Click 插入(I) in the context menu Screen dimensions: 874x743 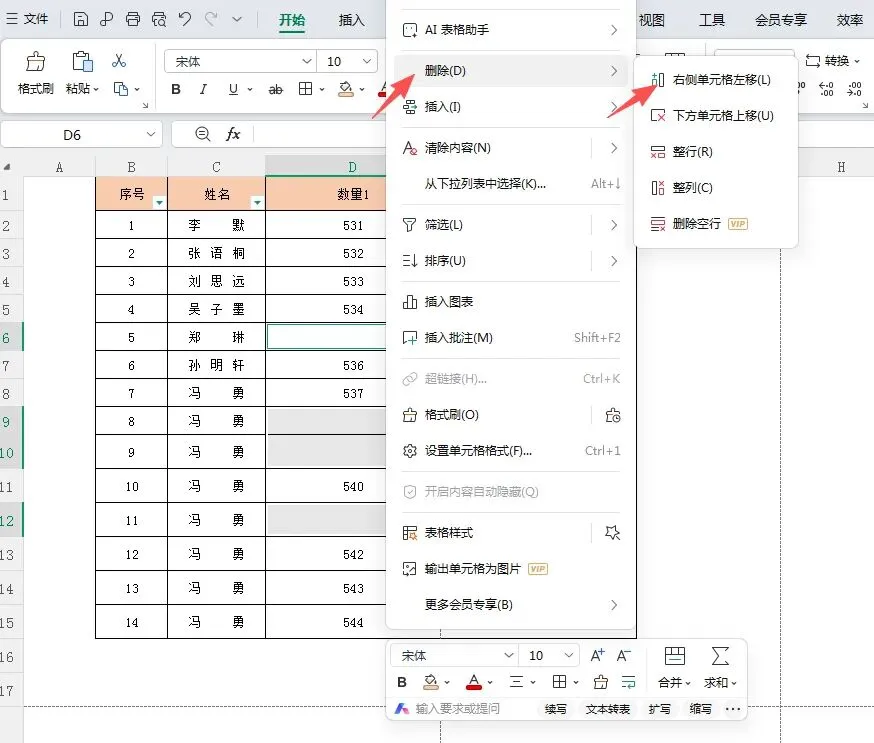pos(510,106)
